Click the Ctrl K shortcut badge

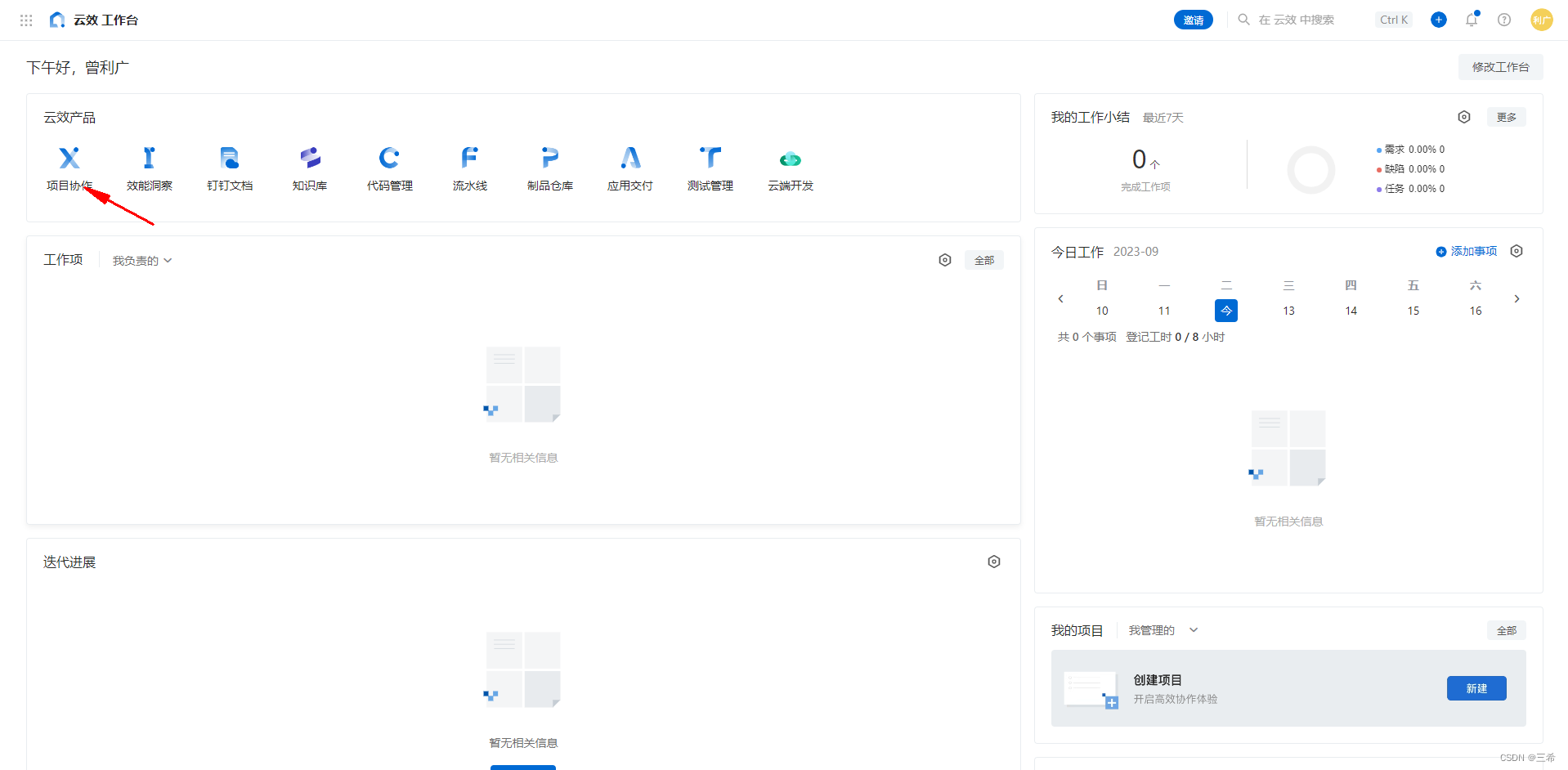(1394, 20)
